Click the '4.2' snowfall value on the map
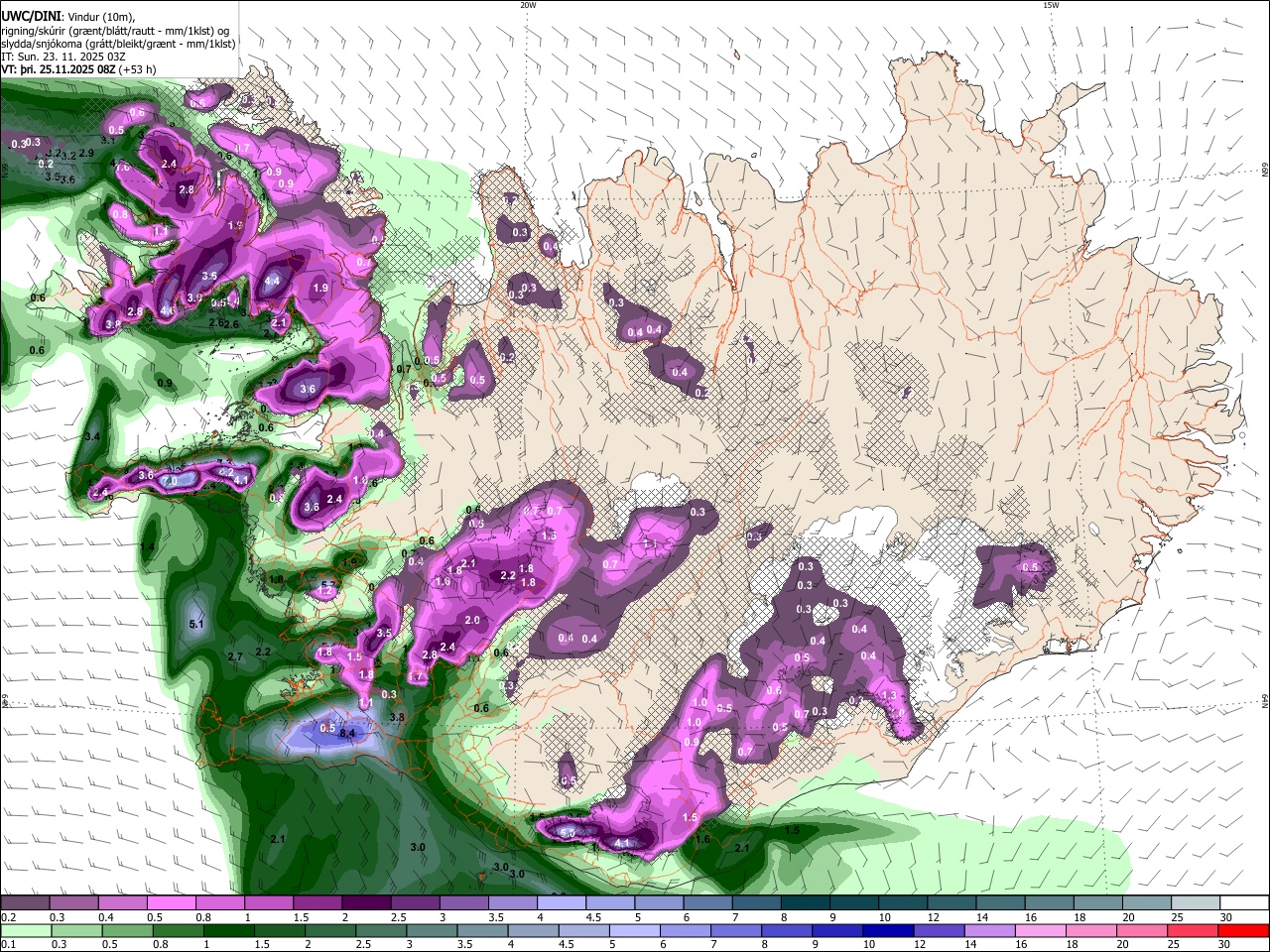Image resolution: width=1270 pixels, height=952 pixels. pos(225,471)
